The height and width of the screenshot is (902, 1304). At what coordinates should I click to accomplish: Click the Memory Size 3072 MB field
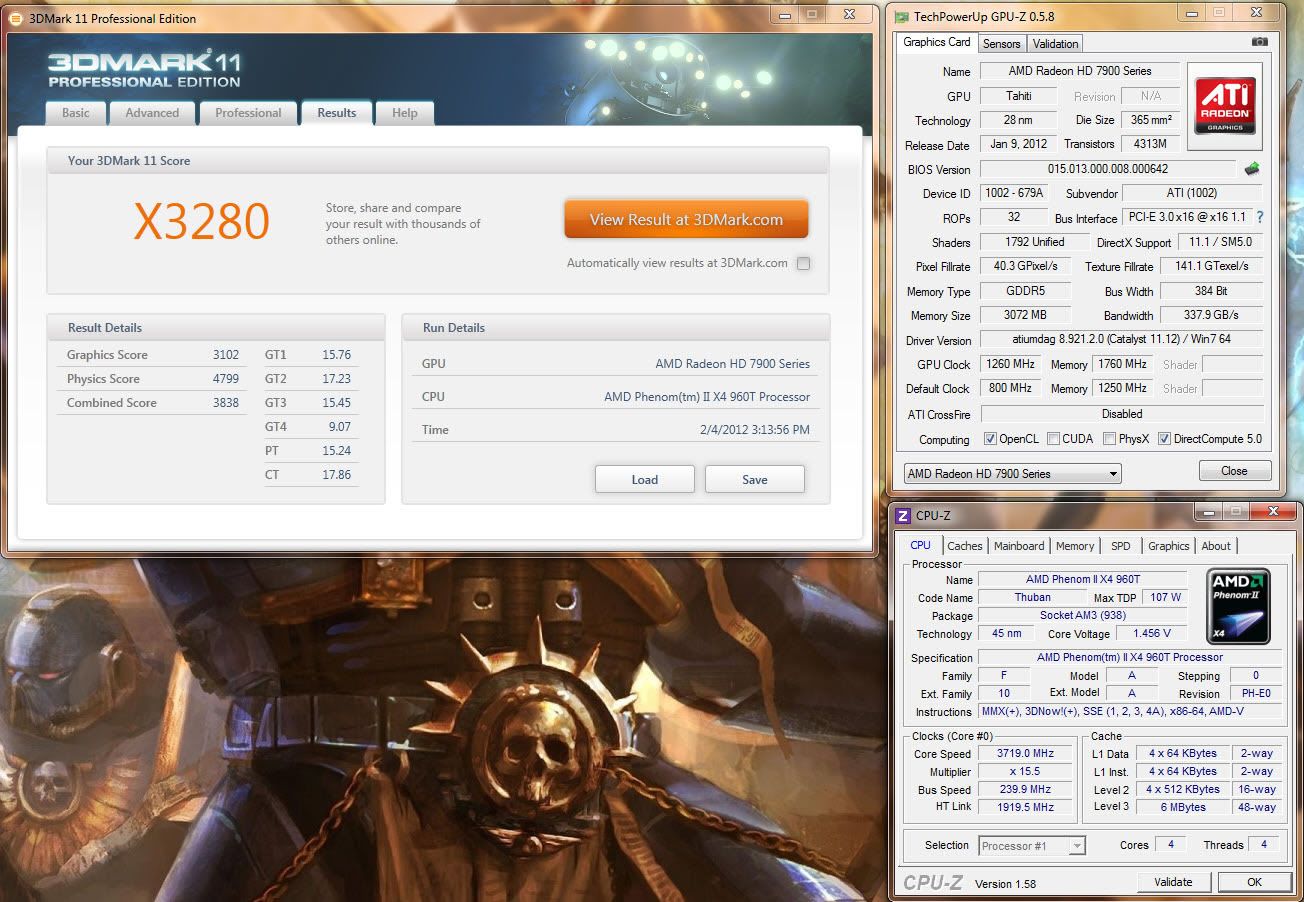(x=1025, y=315)
